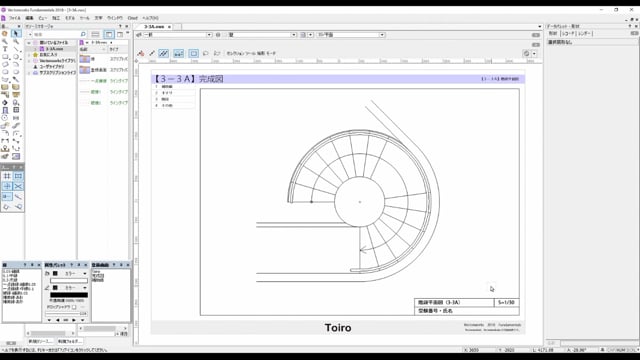Toggle the Drop Shadow checkbox

tap(74, 307)
